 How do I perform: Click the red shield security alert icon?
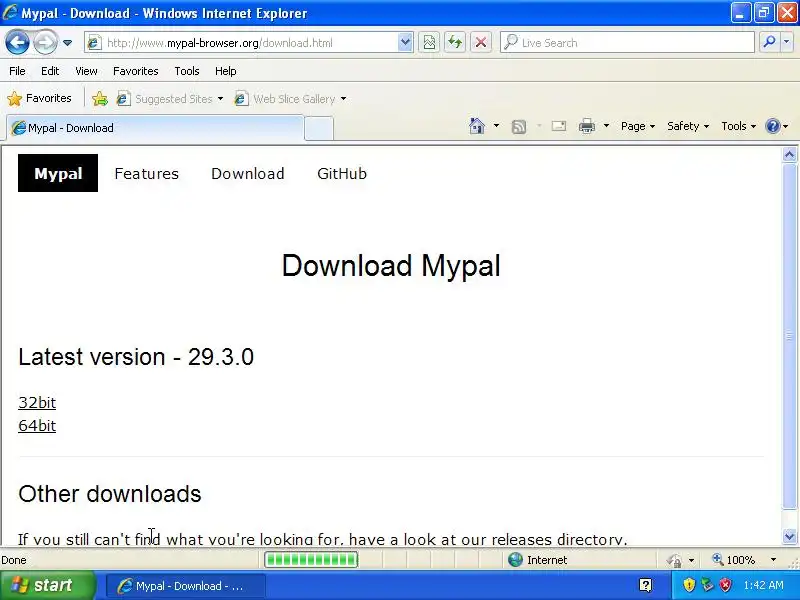click(726, 585)
